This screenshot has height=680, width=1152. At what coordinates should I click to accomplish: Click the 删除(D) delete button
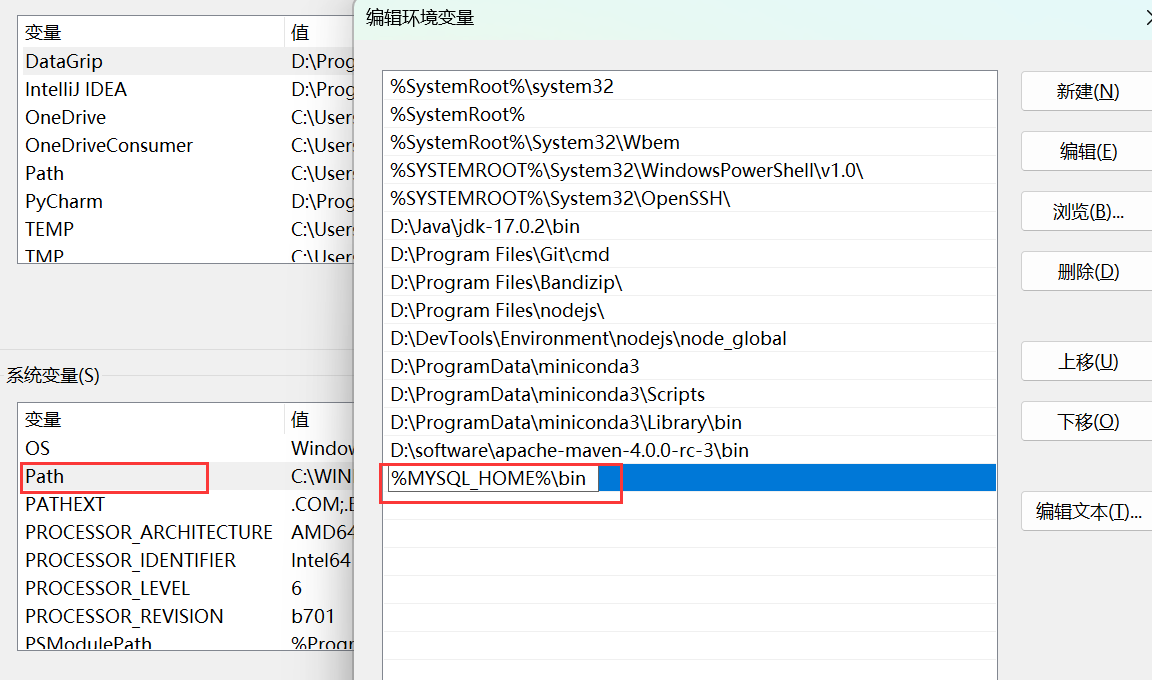tap(1087, 272)
